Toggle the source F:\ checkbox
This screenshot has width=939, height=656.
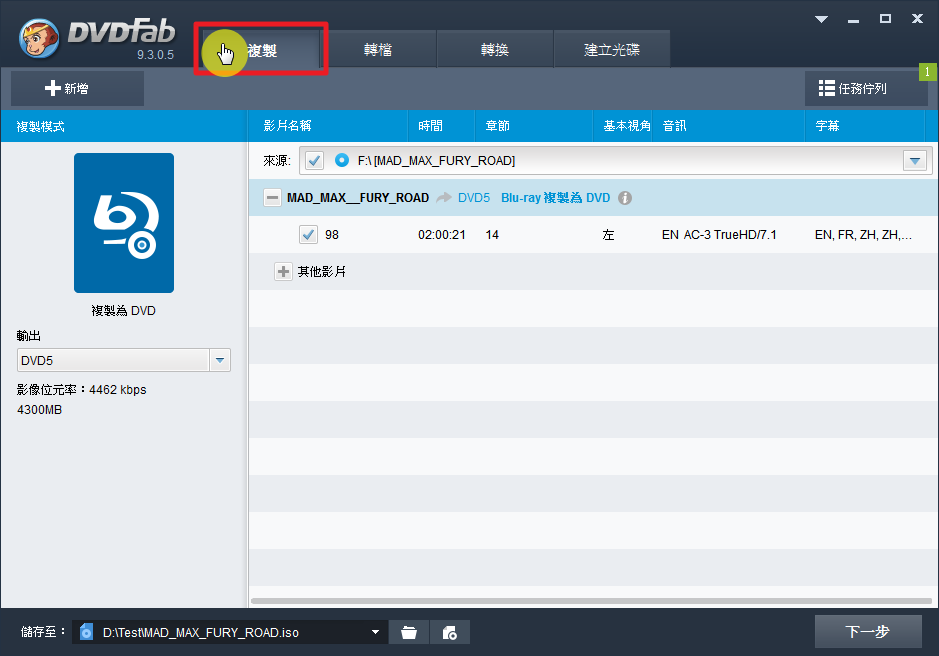click(x=315, y=160)
